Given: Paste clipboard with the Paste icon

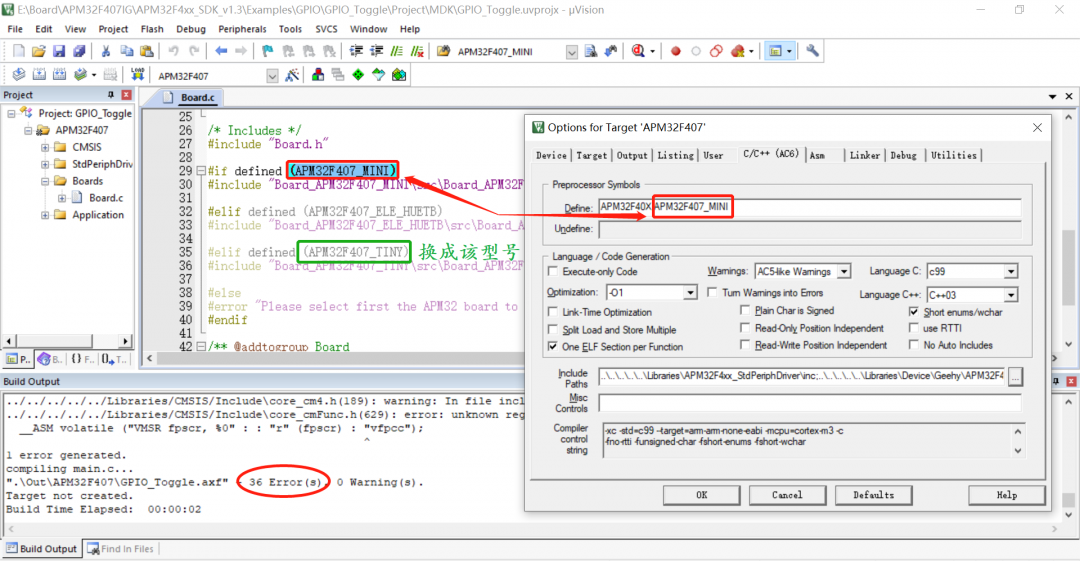Looking at the screenshot, I should pos(147,51).
